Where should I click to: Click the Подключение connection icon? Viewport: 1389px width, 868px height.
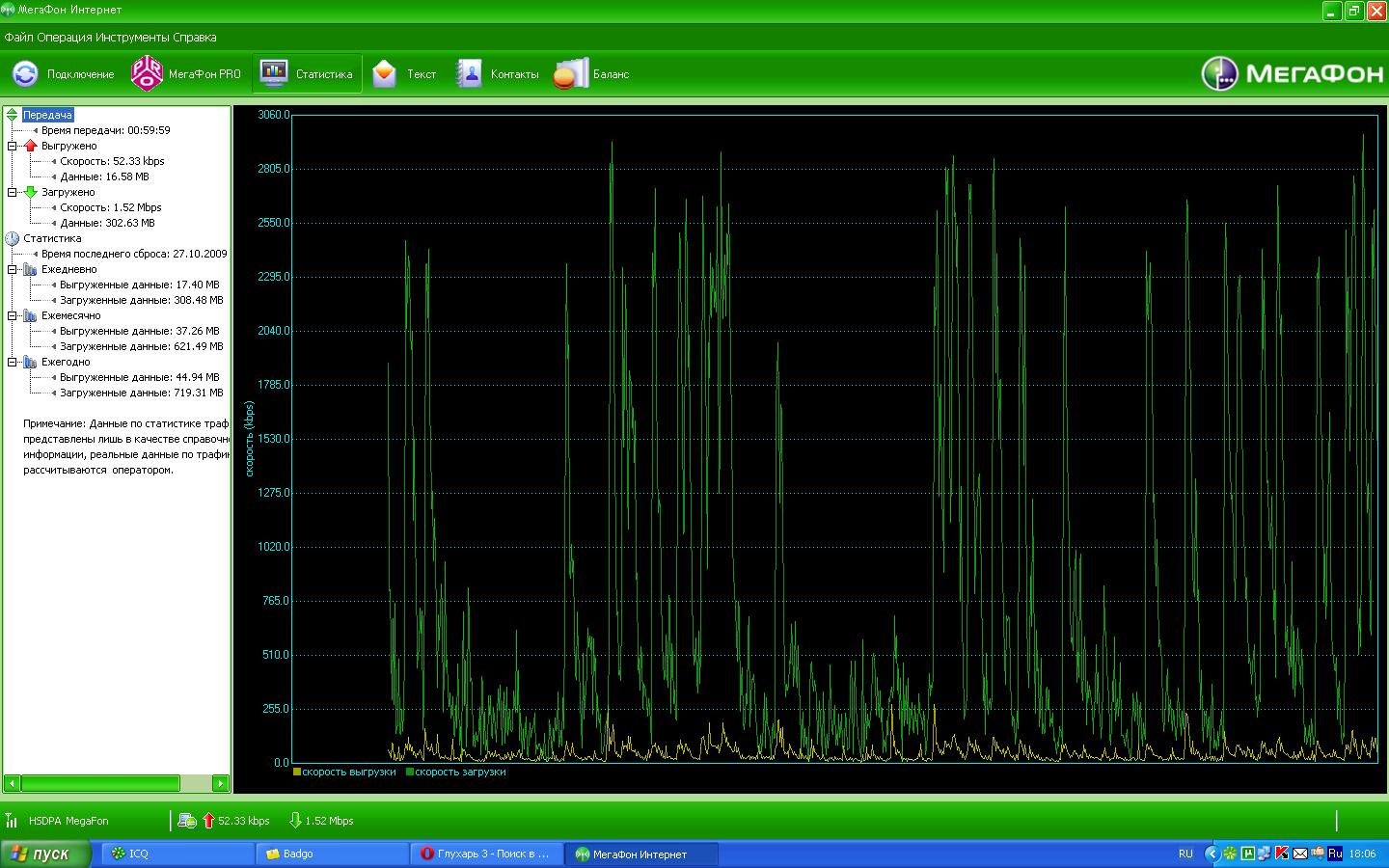click(x=26, y=74)
